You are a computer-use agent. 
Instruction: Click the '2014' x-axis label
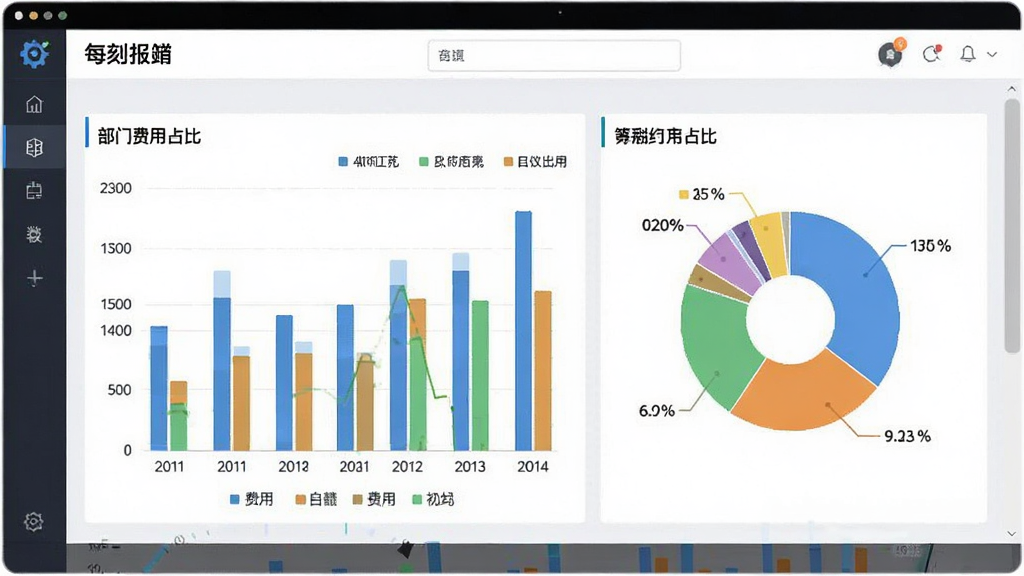(x=532, y=466)
